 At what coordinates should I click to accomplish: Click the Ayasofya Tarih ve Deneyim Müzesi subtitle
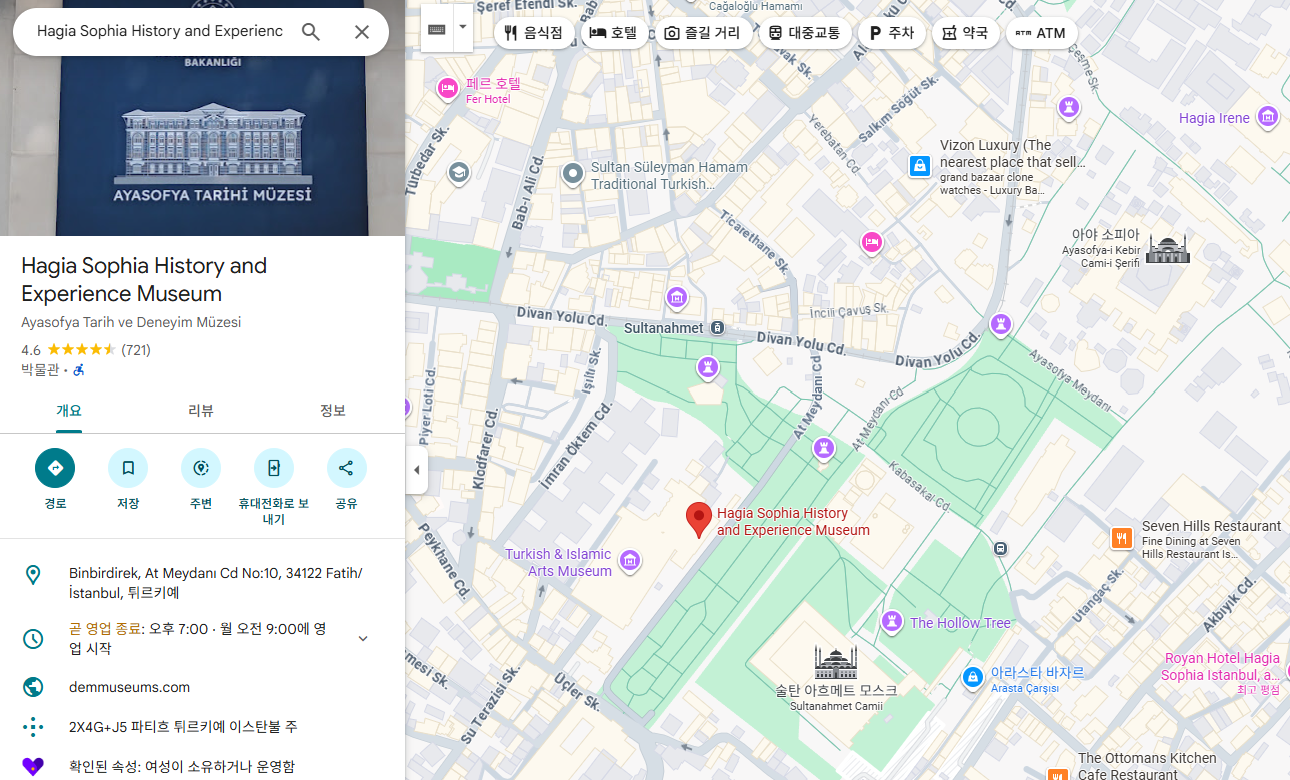131,322
